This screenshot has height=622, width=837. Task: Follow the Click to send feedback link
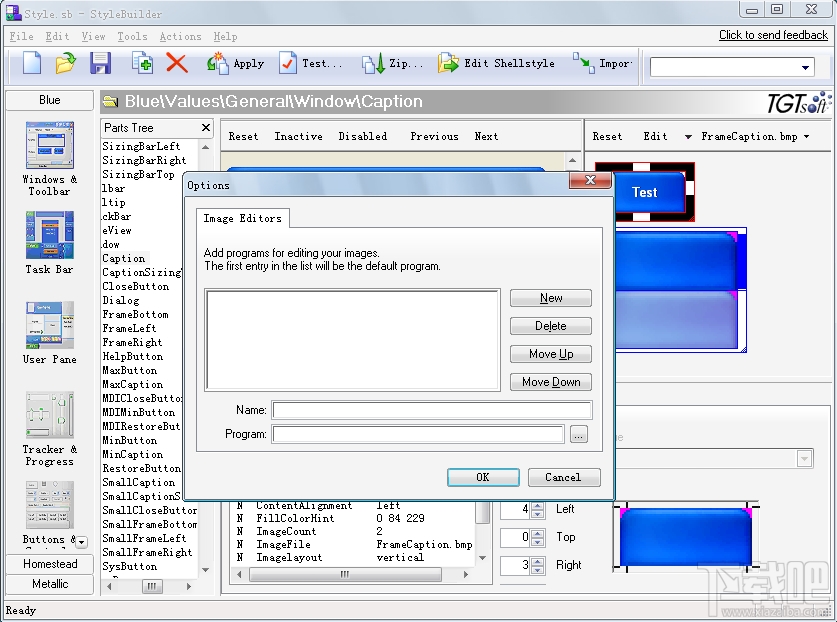(773, 34)
